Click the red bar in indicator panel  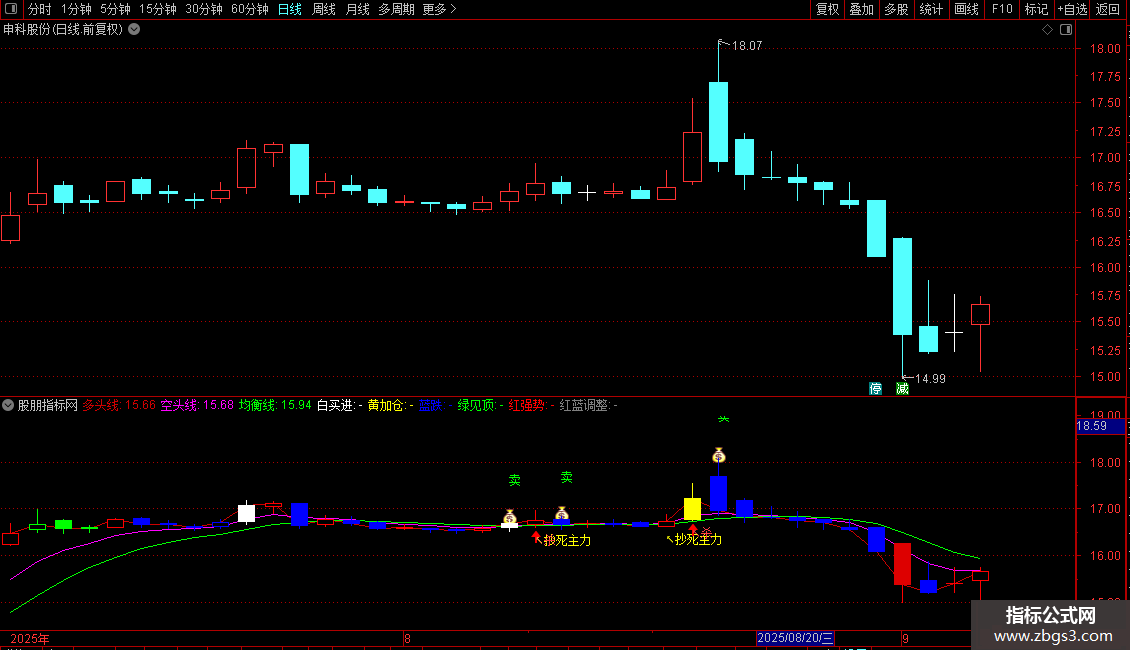(x=902, y=564)
